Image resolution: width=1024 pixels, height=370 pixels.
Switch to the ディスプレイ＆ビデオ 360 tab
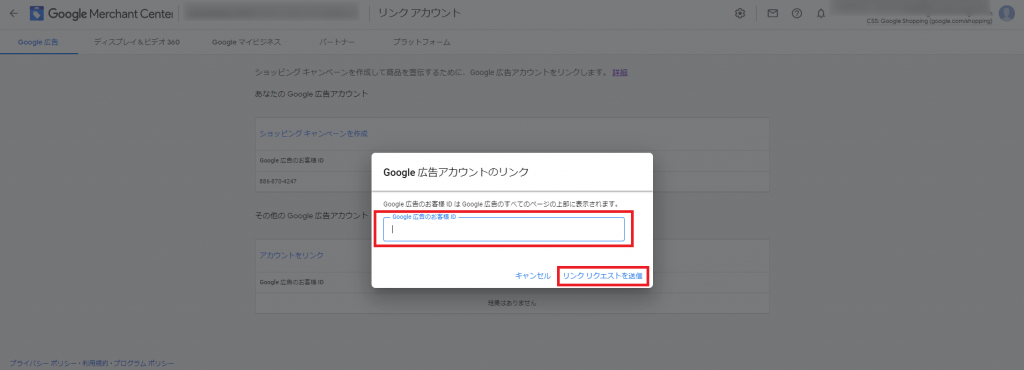[136, 42]
